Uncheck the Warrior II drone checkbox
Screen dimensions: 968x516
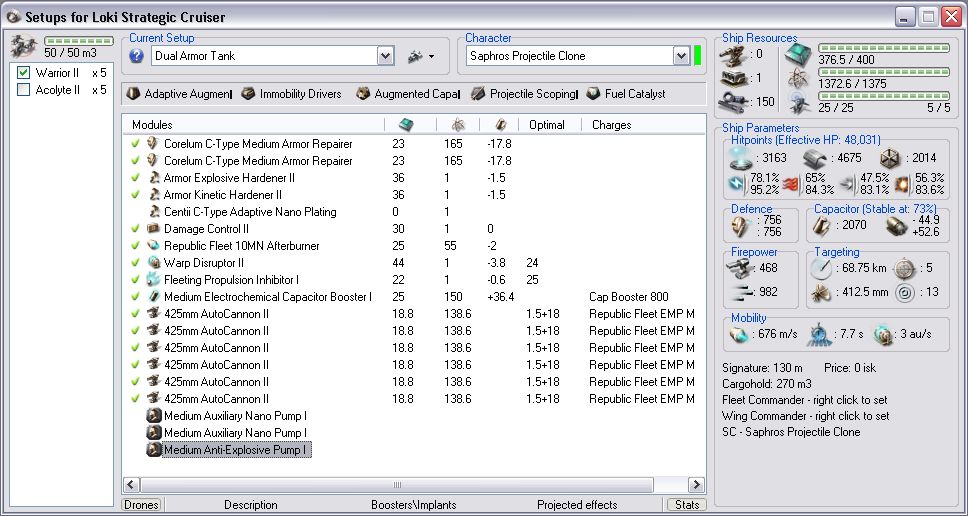(x=24, y=73)
